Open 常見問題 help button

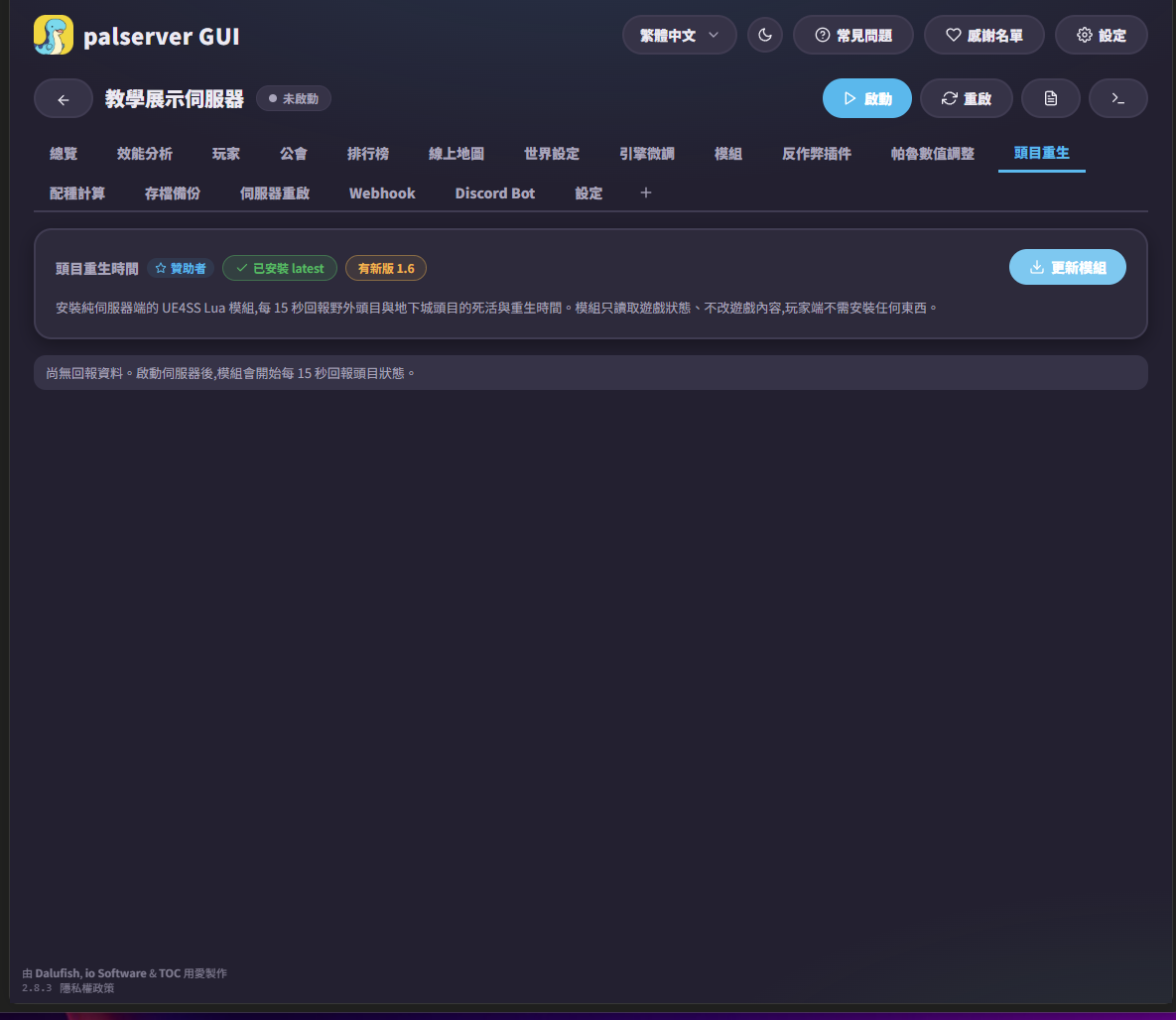852,36
